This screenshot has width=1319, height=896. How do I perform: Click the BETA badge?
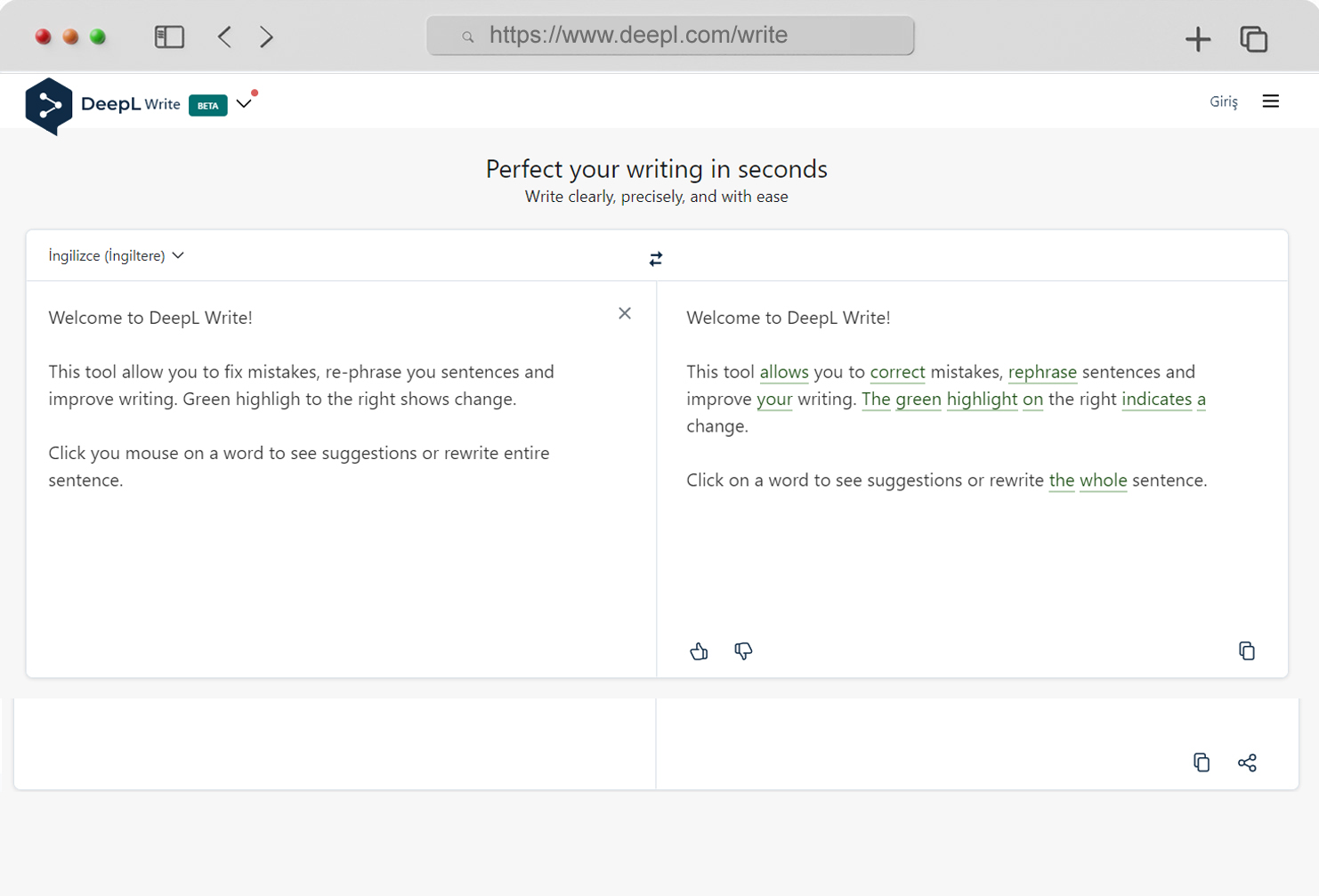207,105
